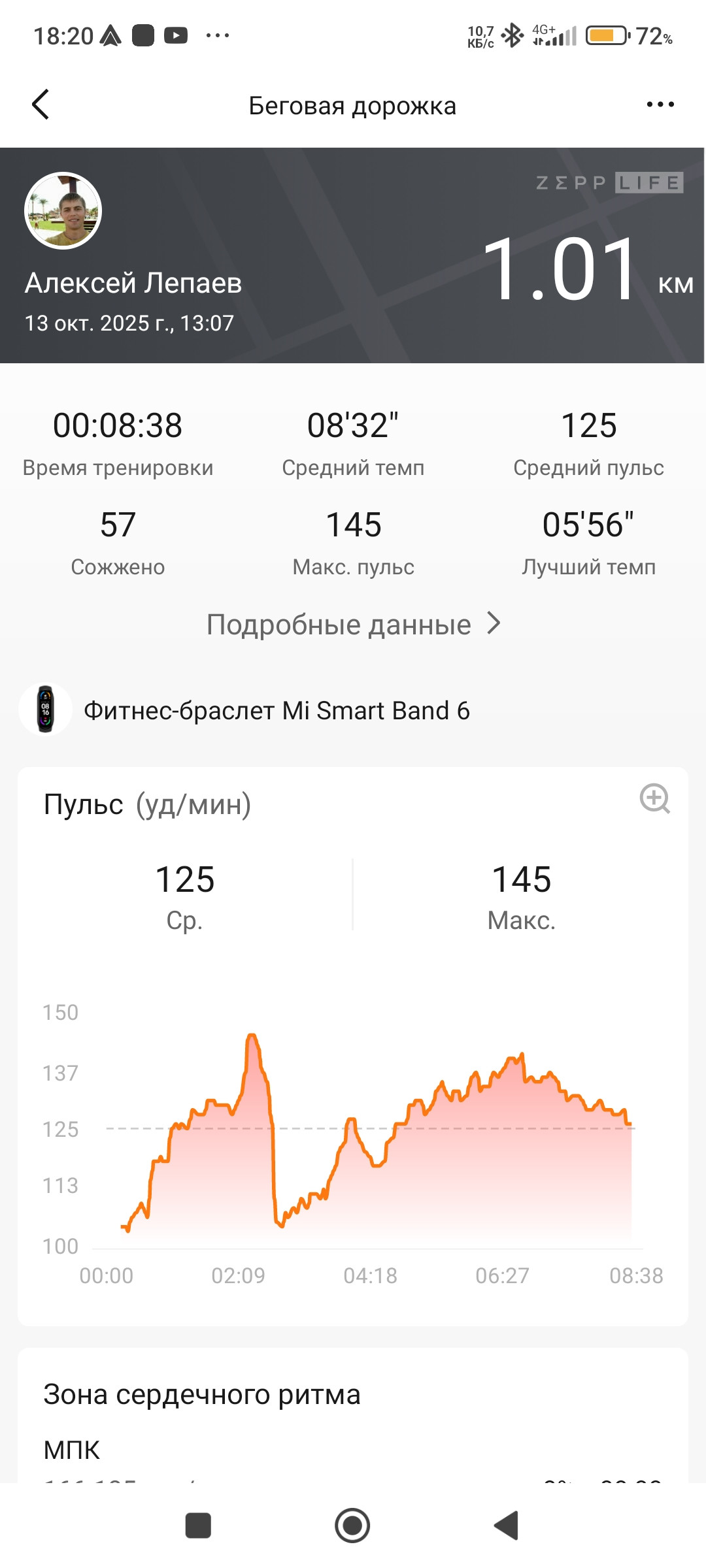Tap the back arrow icon
Viewport: 706px width, 1568px height.
point(41,105)
